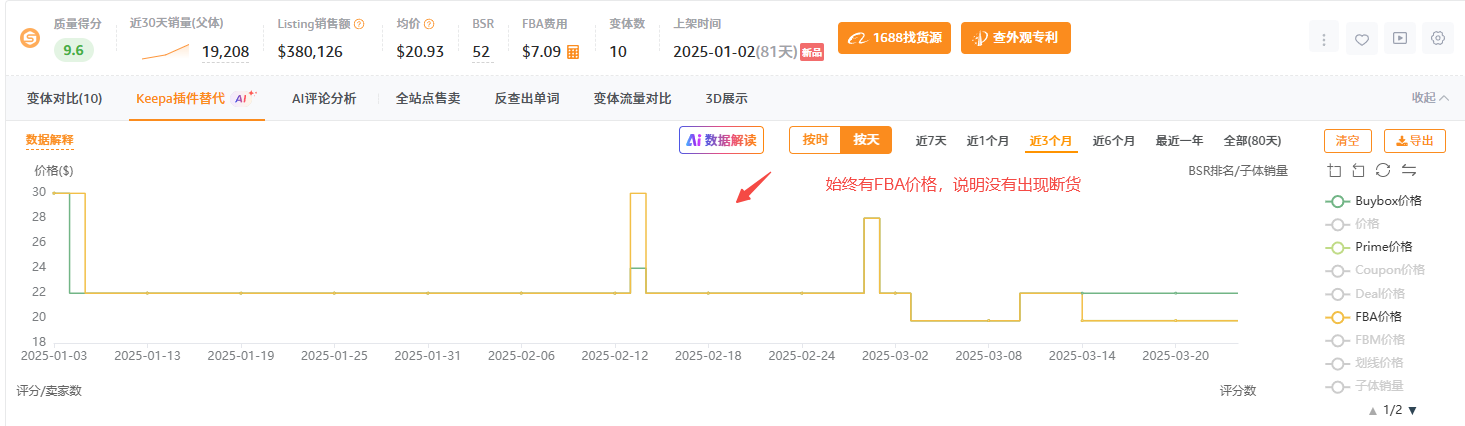Toggle the Prime价格 legend series

[1369, 247]
